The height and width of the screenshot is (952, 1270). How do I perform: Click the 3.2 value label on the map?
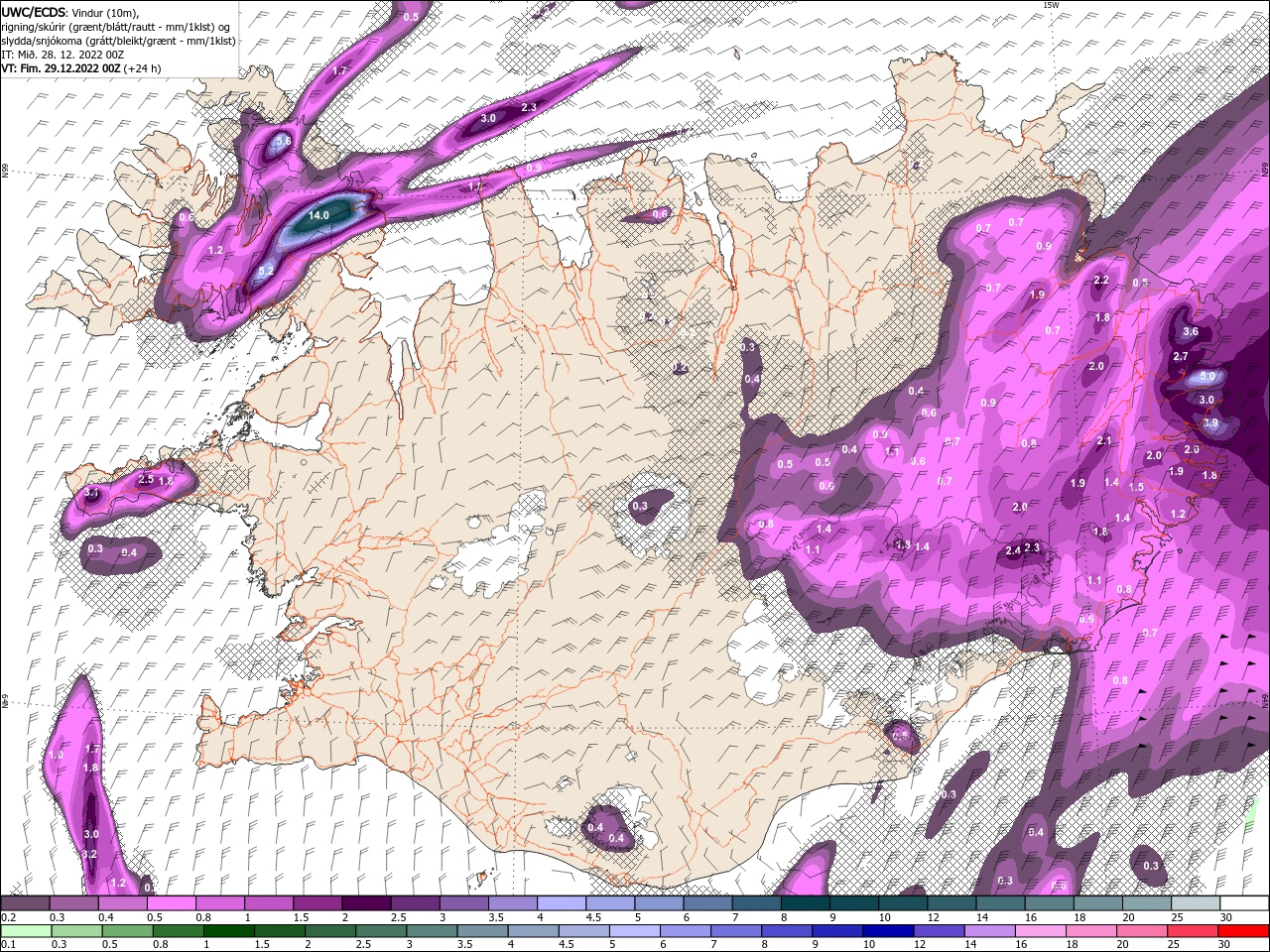pyautogui.click(x=88, y=855)
